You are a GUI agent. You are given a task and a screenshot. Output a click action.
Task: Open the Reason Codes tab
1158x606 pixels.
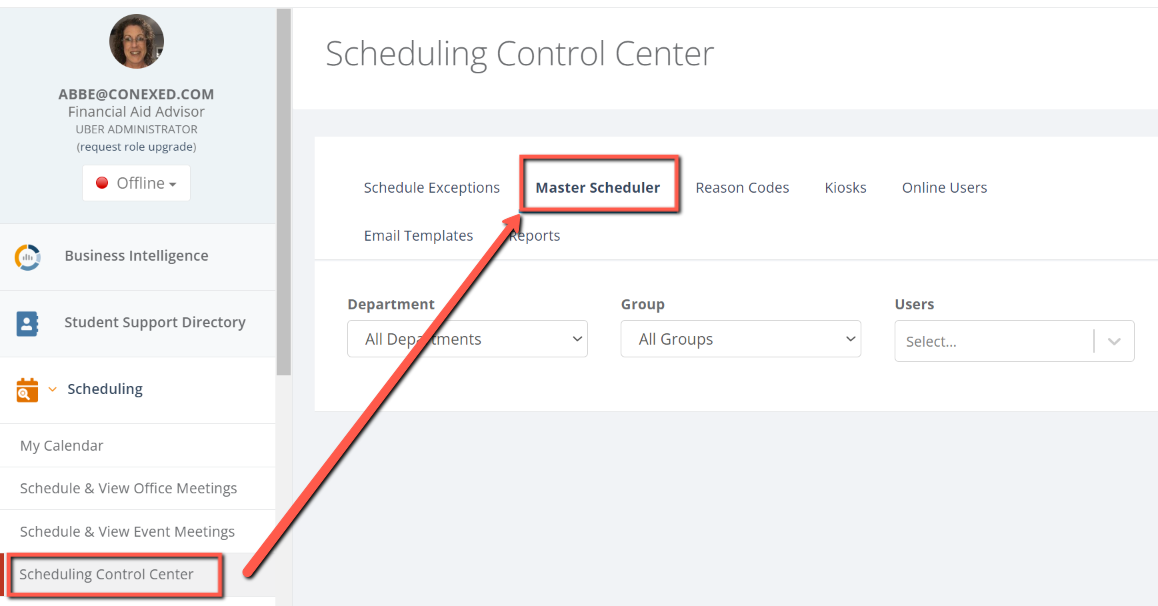(742, 187)
